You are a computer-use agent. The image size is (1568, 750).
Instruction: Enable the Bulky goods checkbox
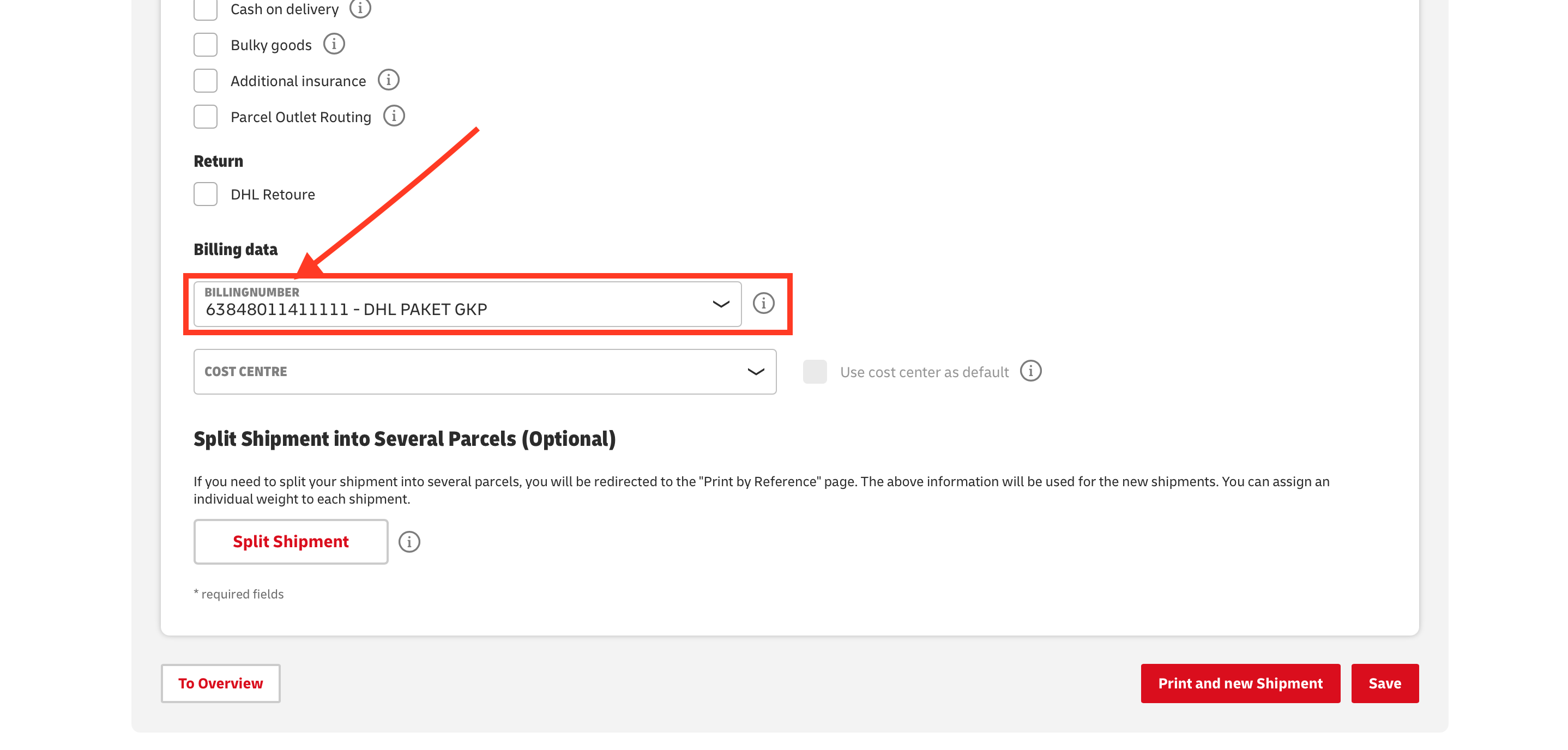point(206,45)
